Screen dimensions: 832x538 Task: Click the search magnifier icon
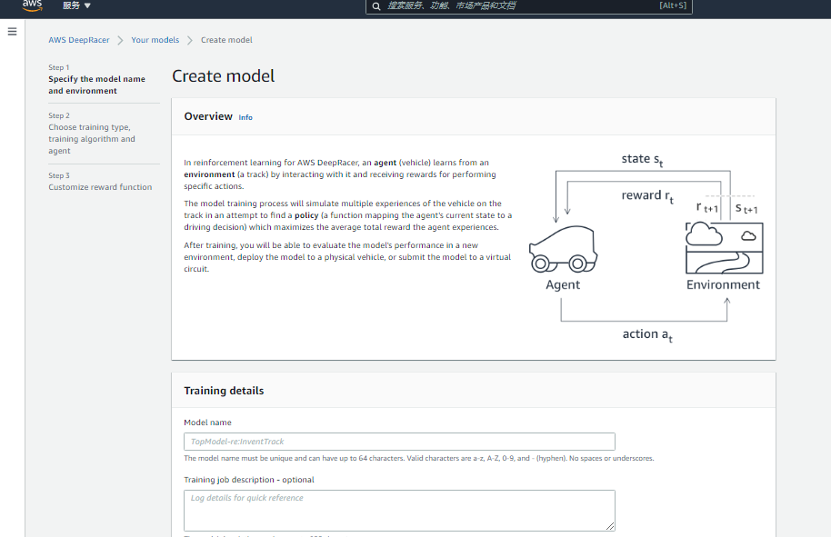[376, 6]
